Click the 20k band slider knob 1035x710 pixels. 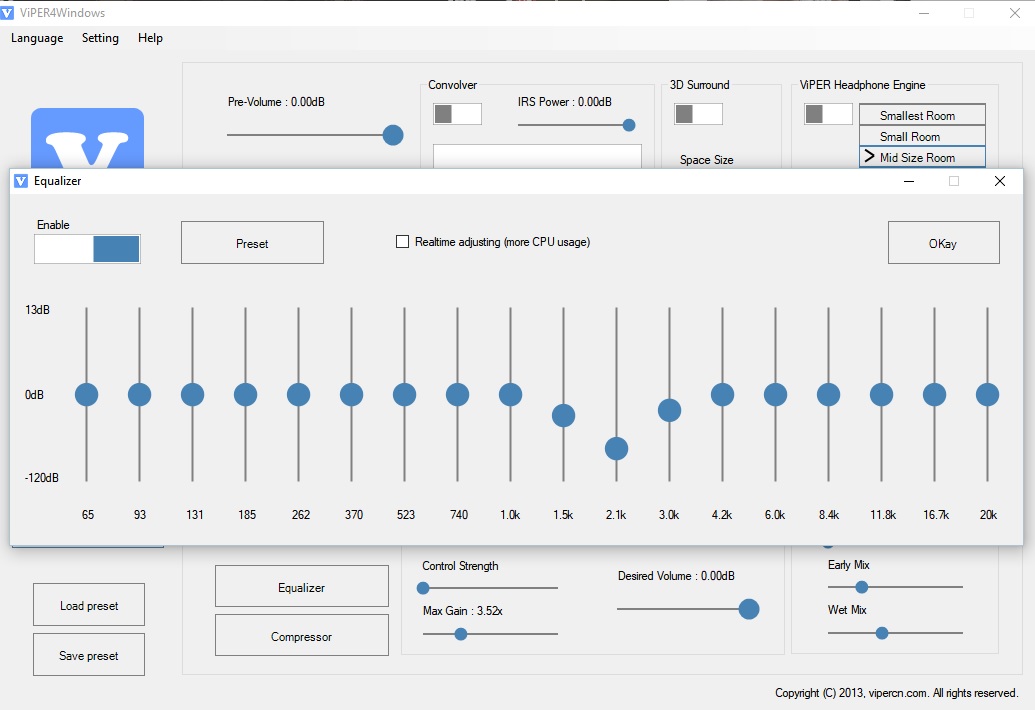click(x=987, y=395)
